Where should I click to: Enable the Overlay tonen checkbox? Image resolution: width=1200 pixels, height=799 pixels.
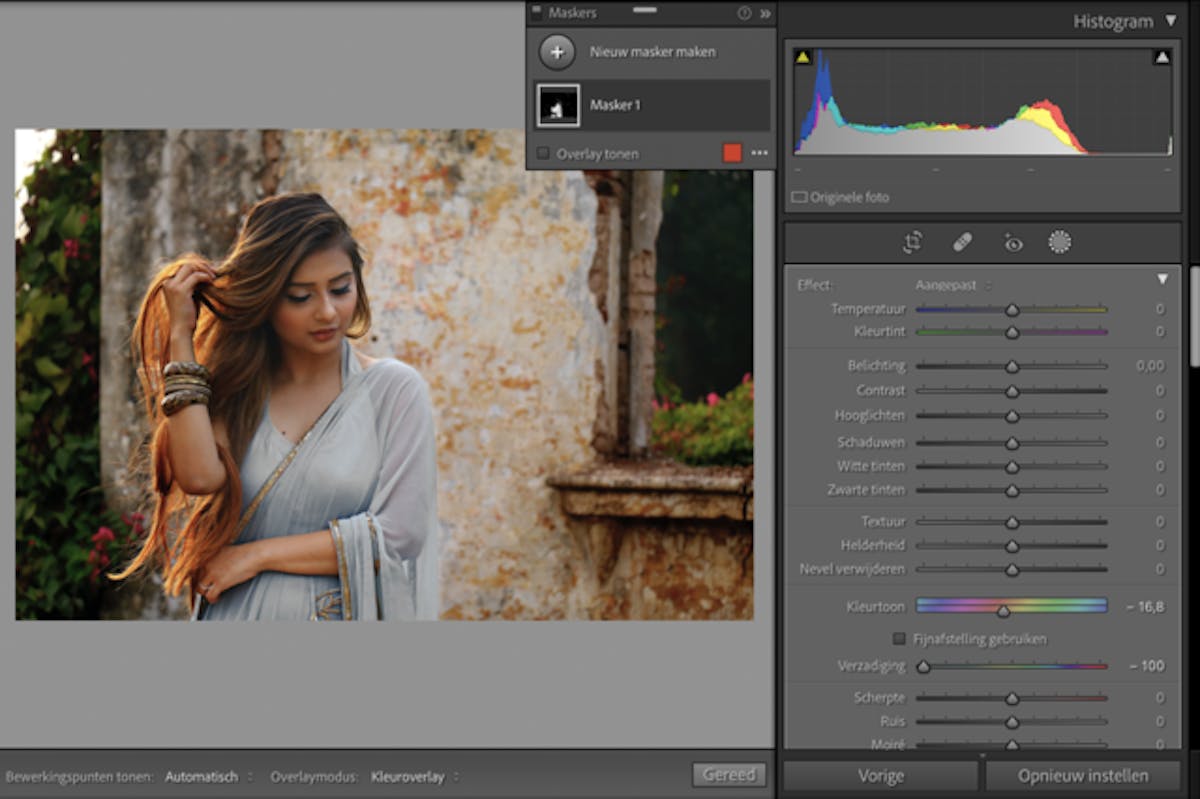pyautogui.click(x=543, y=154)
